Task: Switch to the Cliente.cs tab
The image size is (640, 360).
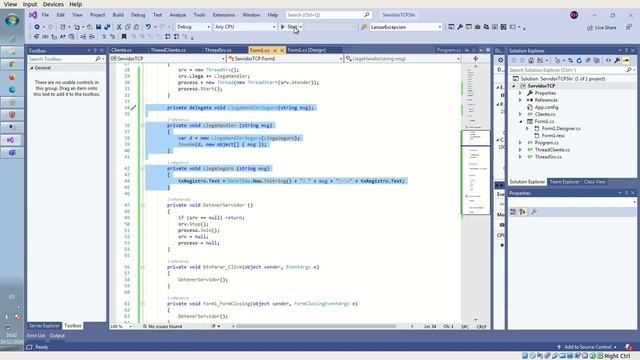Action: tap(121, 50)
